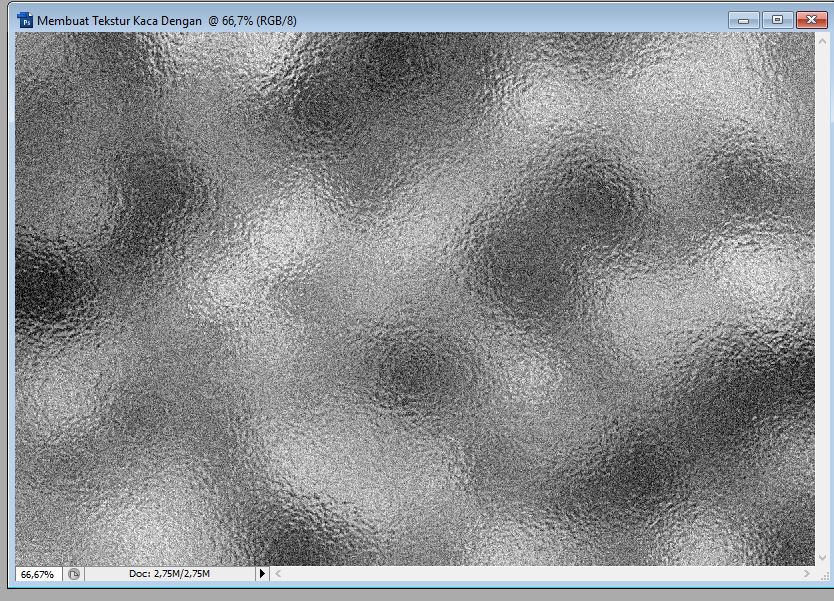This screenshot has height=601, width=834.
Task: Click the horizontal scrollbar left arrow
Action: click(x=278, y=574)
